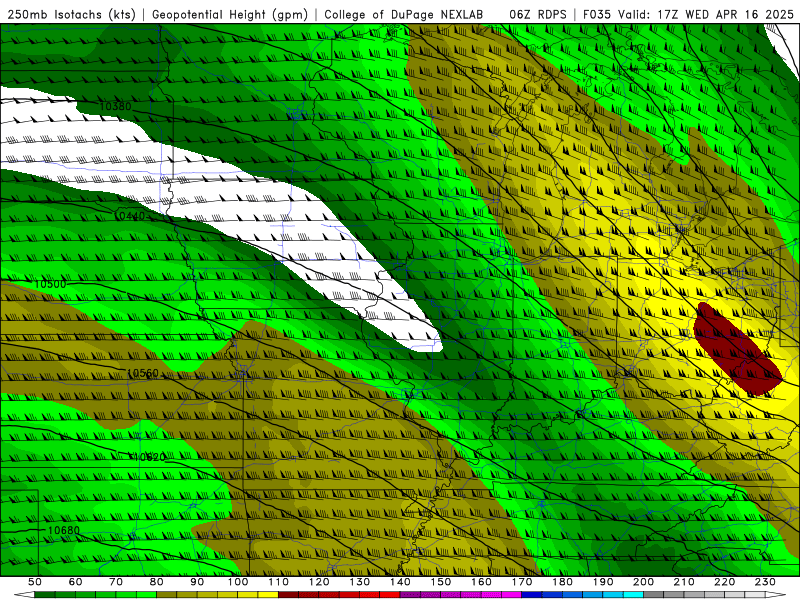
Task: Click the 100 value on the color scale
Action: pyautogui.click(x=237, y=582)
